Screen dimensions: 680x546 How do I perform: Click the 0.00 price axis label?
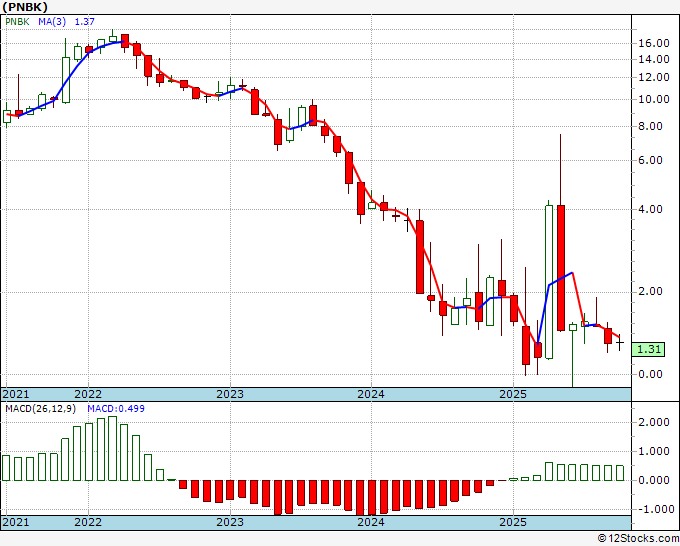651,374
